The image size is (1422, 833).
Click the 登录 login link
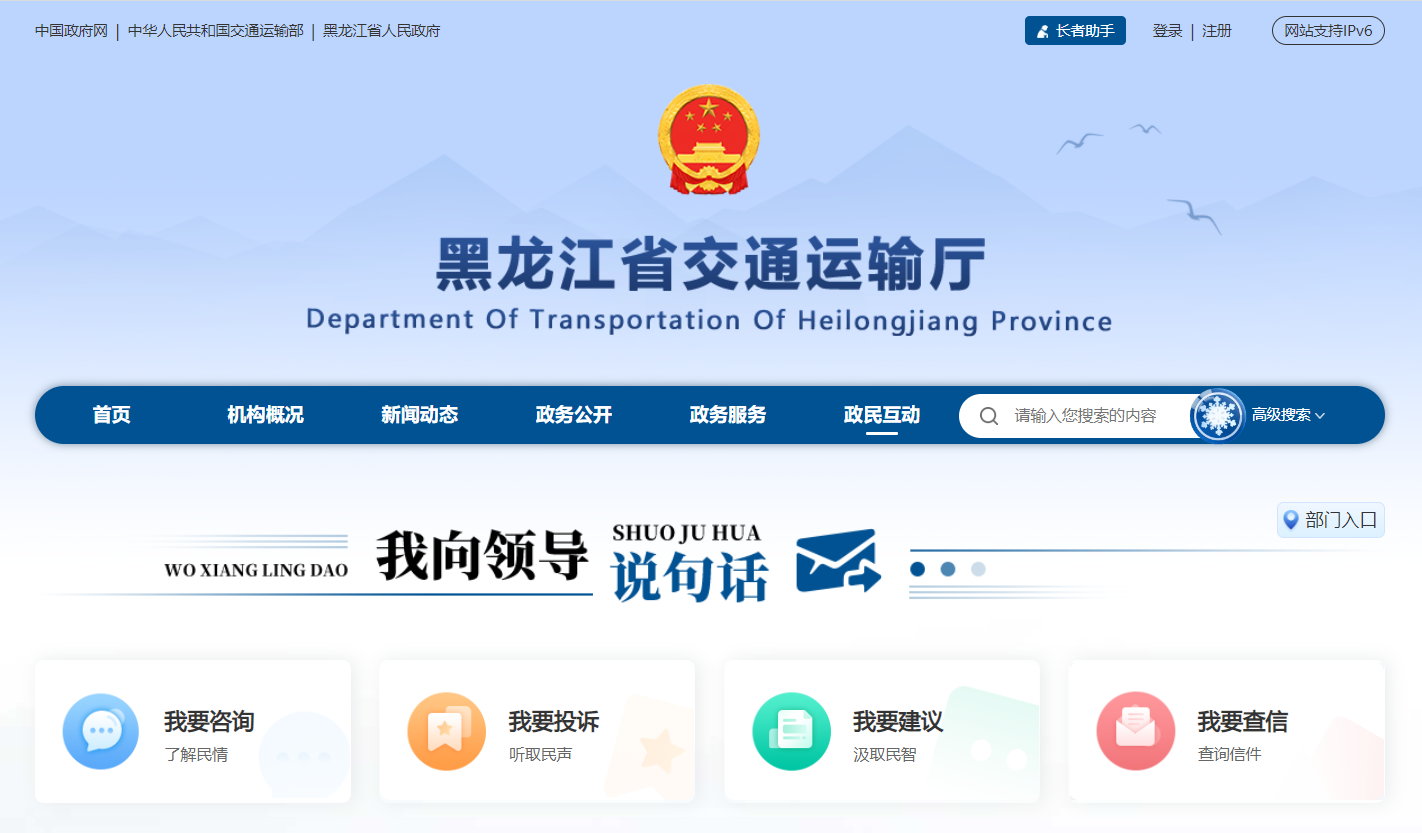pyautogui.click(x=1167, y=31)
